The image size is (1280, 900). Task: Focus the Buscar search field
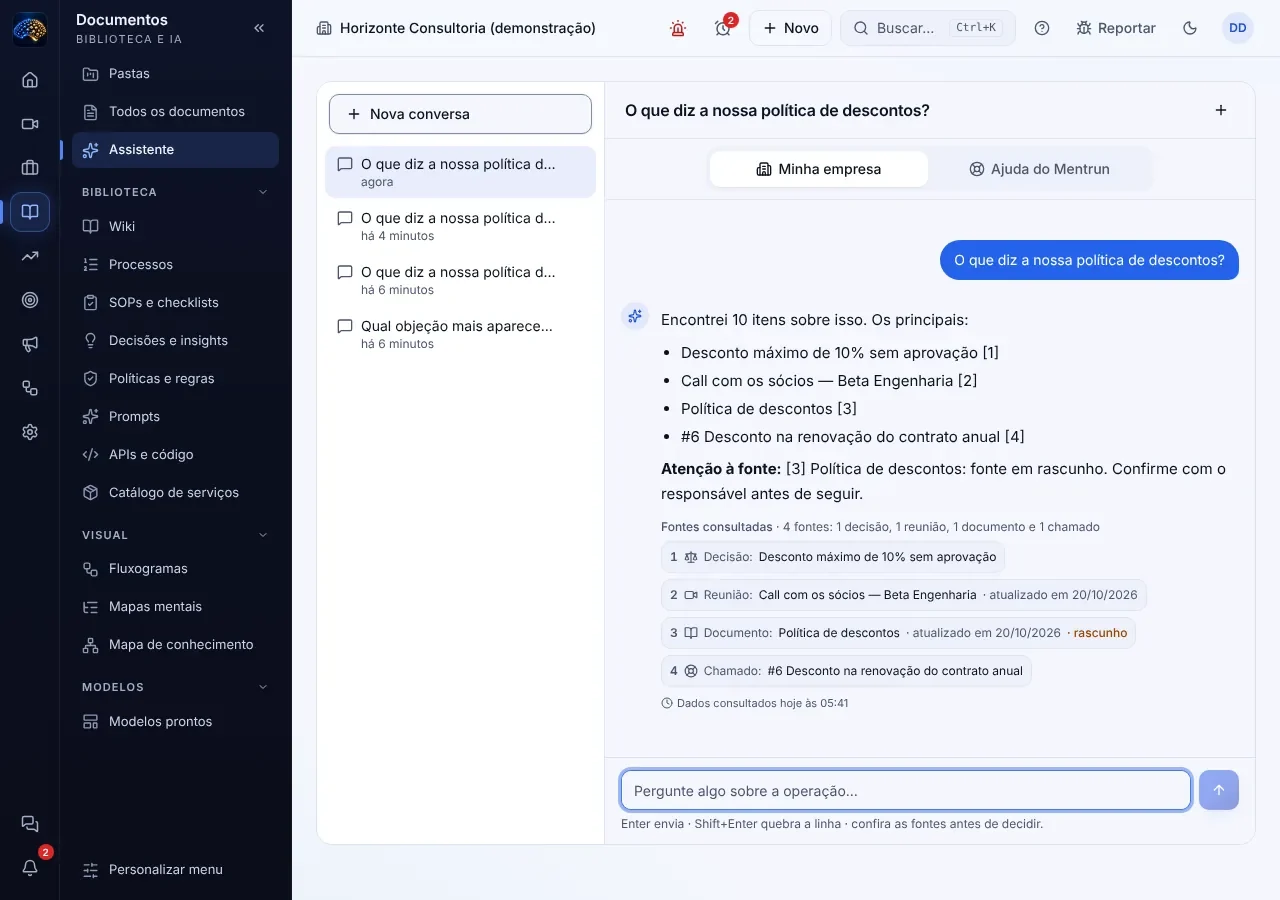pyautogui.click(x=928, y=28)
